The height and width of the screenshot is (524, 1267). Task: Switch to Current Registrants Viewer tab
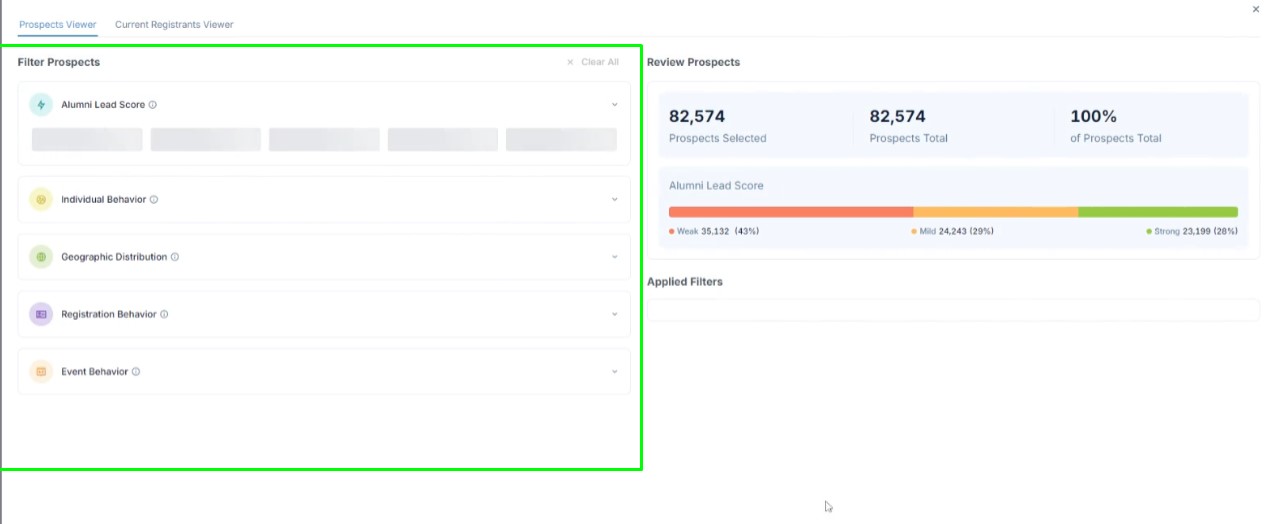(174, 24)
